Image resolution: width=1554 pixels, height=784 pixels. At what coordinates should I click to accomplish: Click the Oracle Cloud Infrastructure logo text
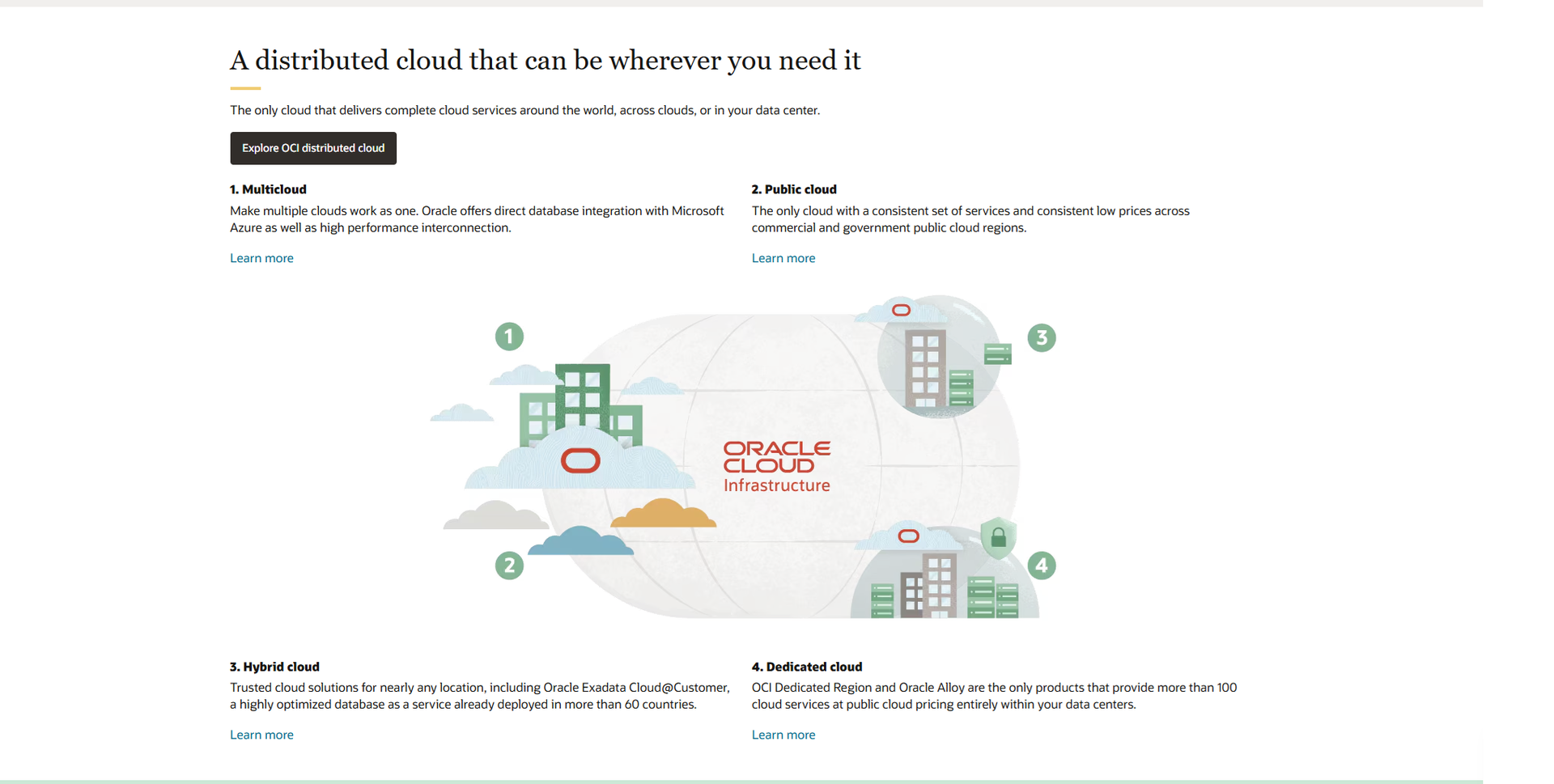click(x=776, y=467)
